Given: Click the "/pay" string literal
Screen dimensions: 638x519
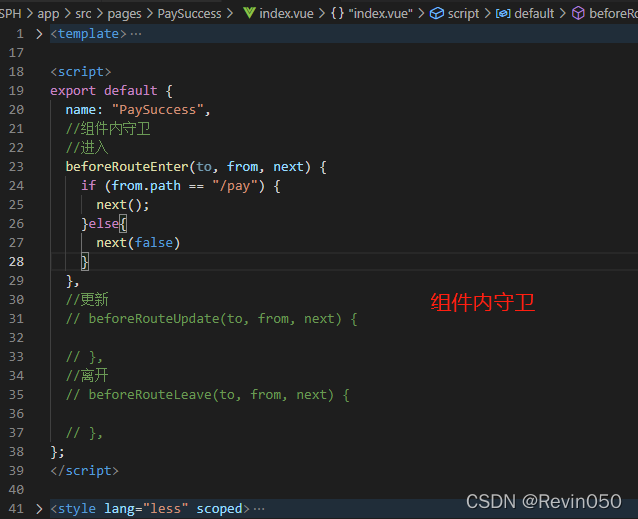Looking at the screenshot, I should (235, 186).
